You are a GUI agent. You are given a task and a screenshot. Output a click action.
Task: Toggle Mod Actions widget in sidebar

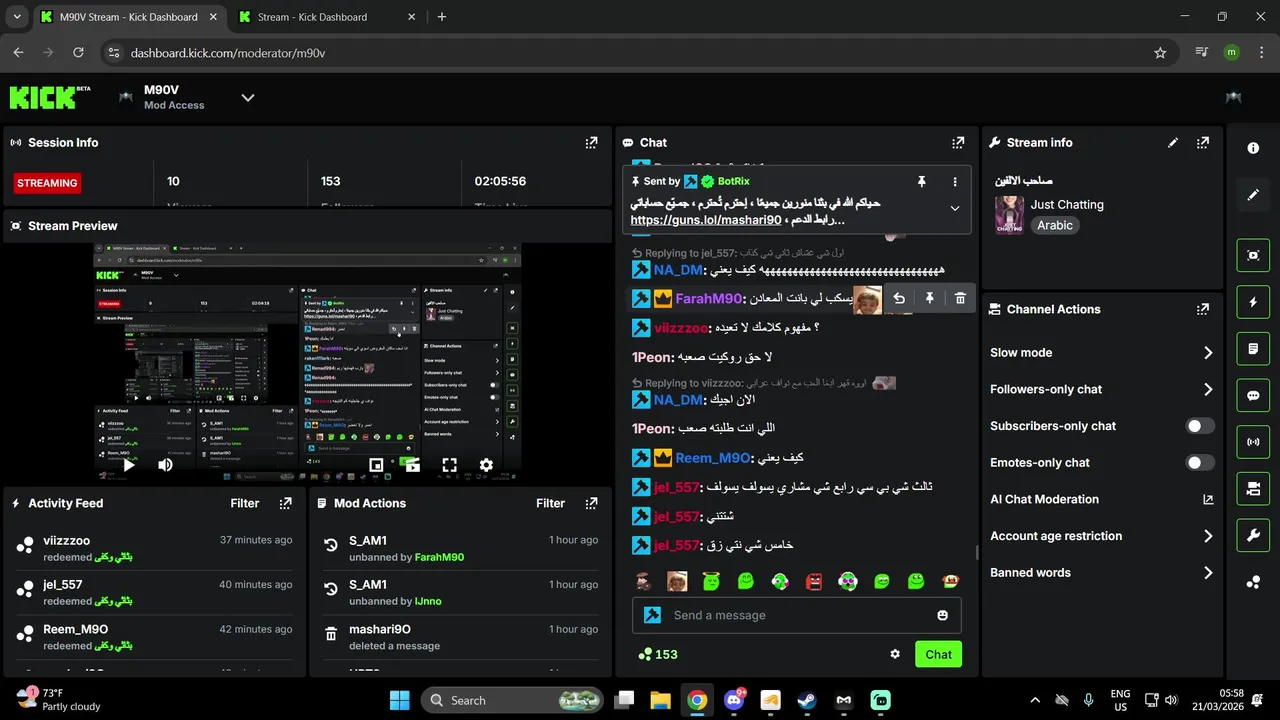click(1253, 349)
